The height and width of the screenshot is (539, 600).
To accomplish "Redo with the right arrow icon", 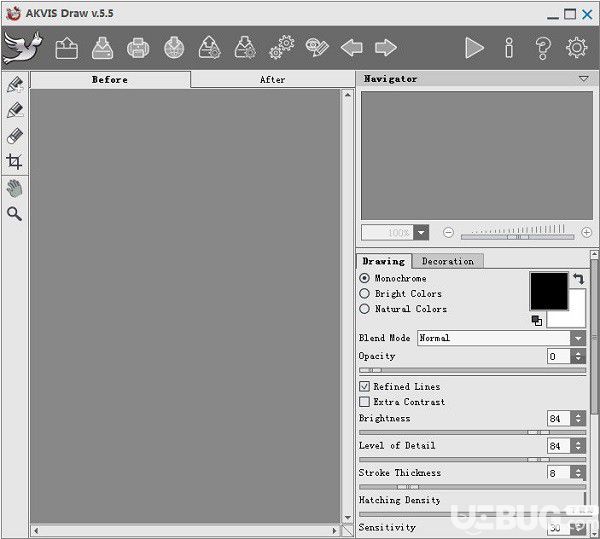I will pos(386,48).
